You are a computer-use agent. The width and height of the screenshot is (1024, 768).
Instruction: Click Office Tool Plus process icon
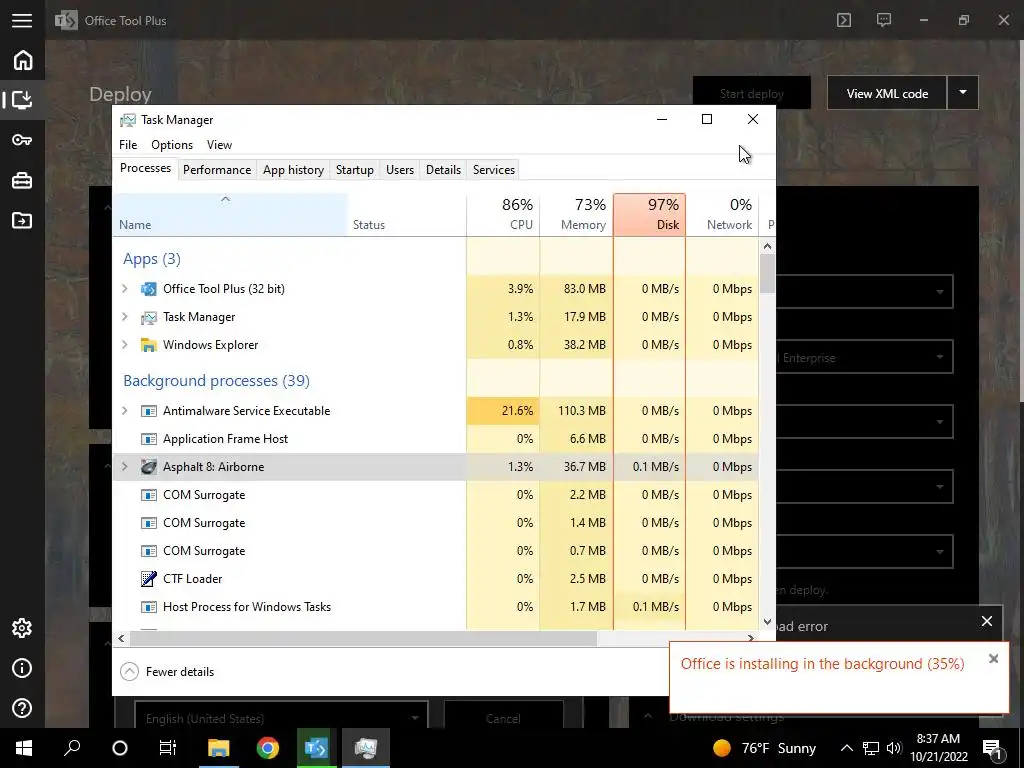[x=149, y=289]
